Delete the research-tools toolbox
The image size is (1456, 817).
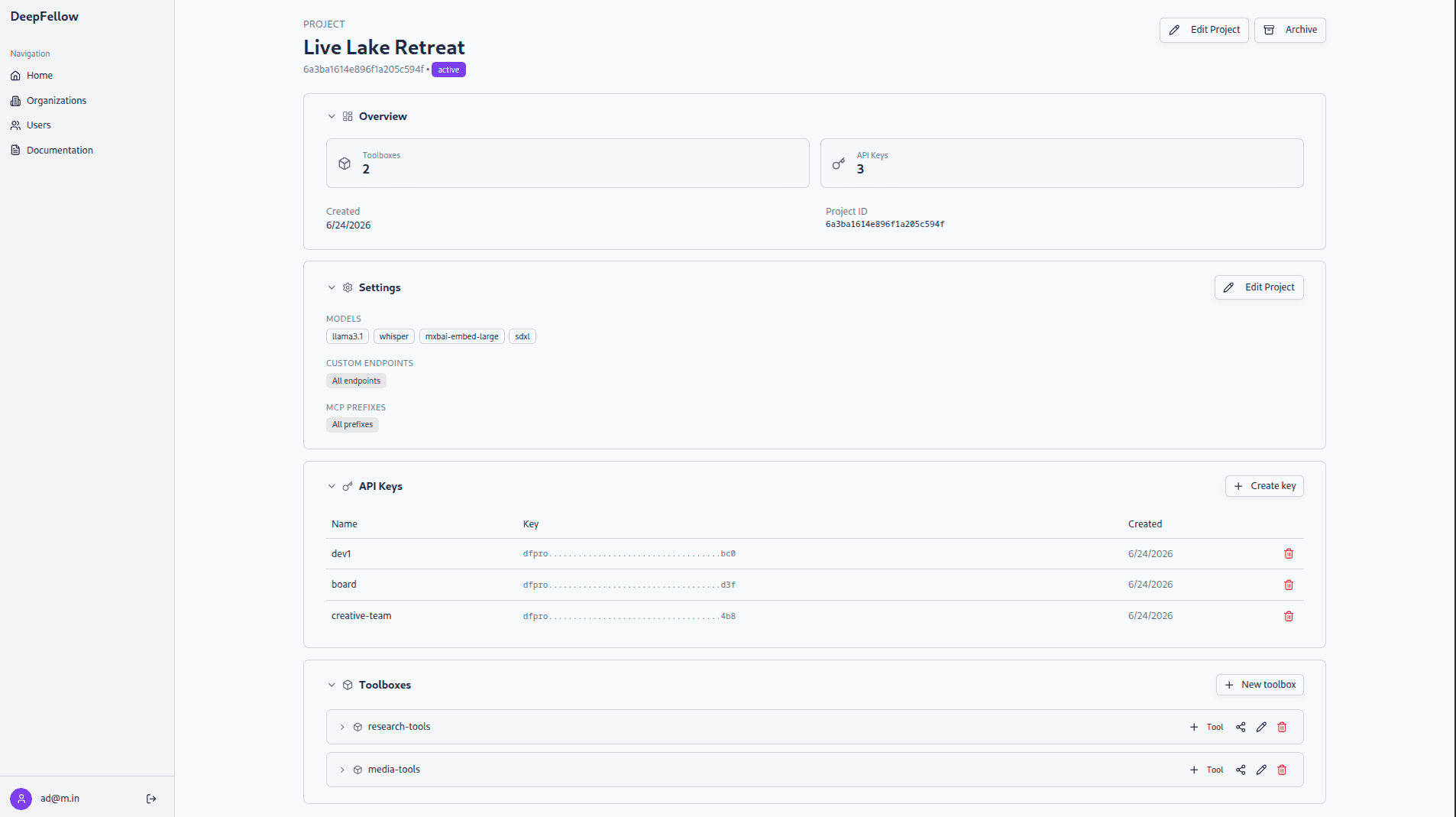pos(1282,728)
